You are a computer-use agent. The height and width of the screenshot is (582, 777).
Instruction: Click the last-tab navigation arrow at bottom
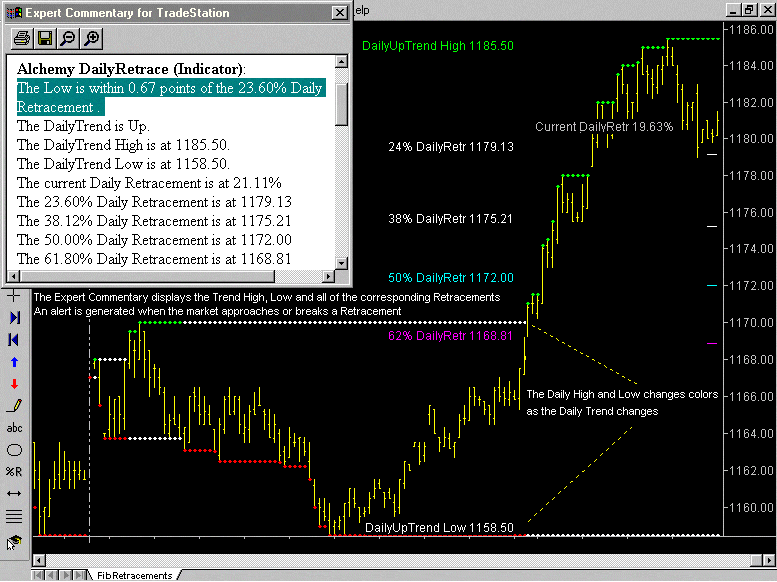(79, 576)
